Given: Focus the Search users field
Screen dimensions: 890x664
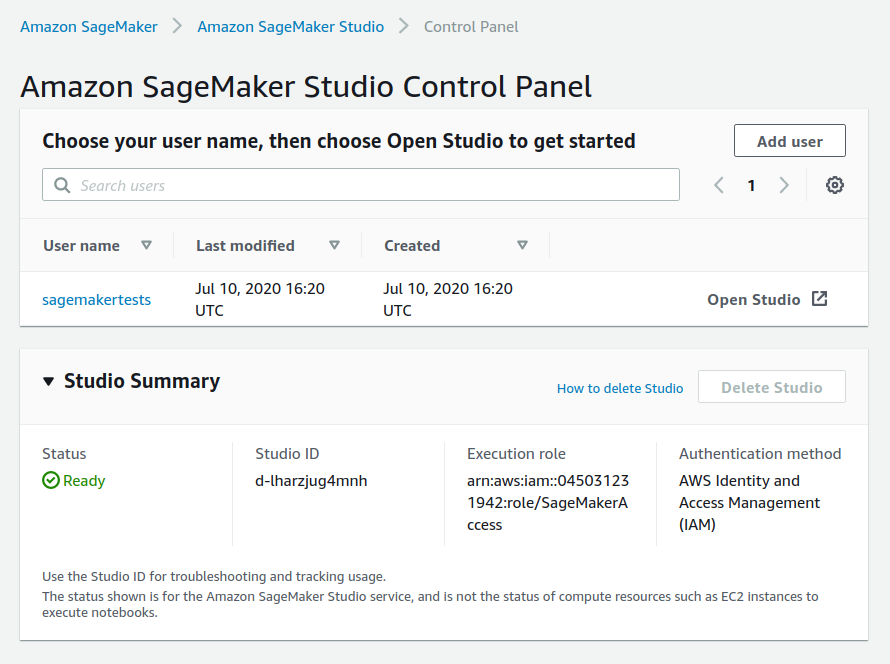Looking at the screenshot, I should coord(361,184).
